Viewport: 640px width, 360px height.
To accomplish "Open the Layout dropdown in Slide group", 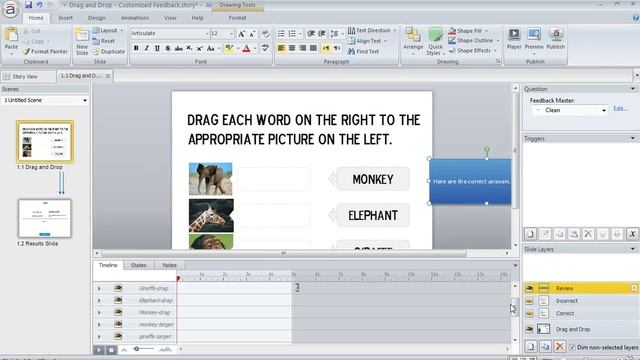I will (x=108, y=31).
